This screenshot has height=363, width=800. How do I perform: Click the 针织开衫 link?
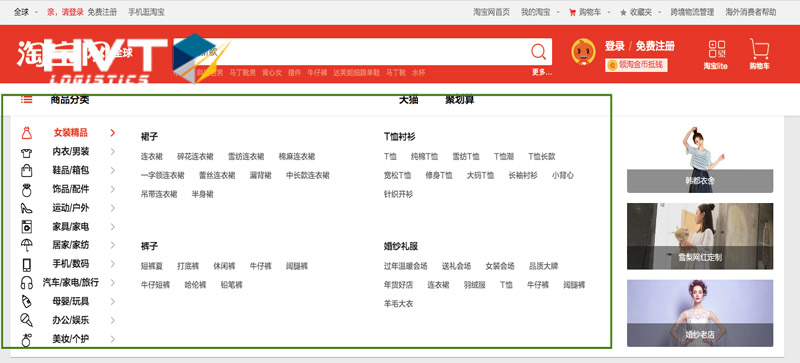398,194
